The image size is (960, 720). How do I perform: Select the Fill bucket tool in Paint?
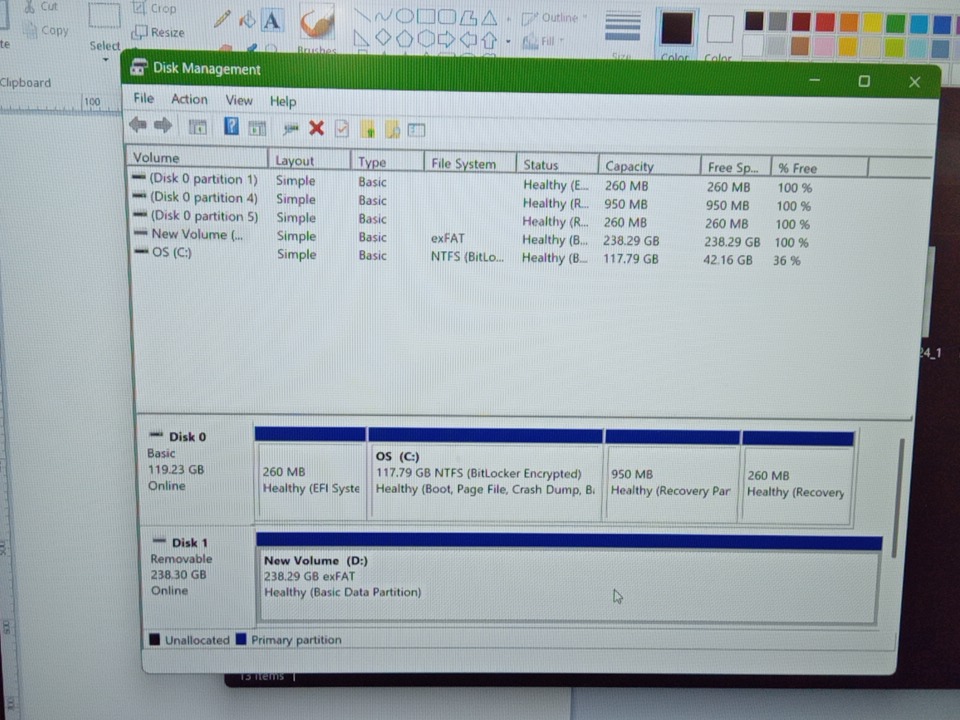pos(247,20)
